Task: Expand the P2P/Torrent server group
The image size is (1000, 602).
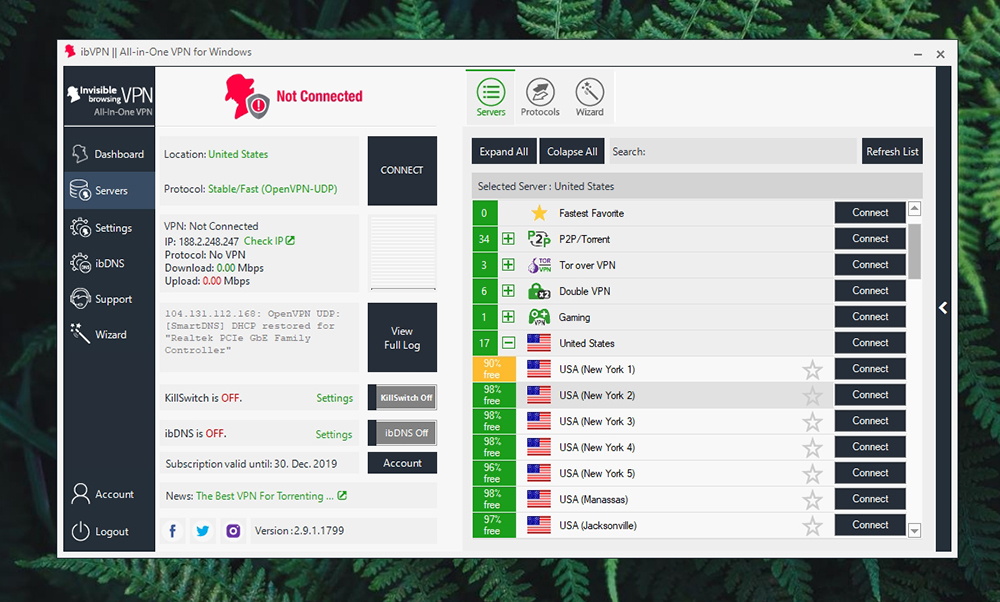Action: (x=508, y=239)
